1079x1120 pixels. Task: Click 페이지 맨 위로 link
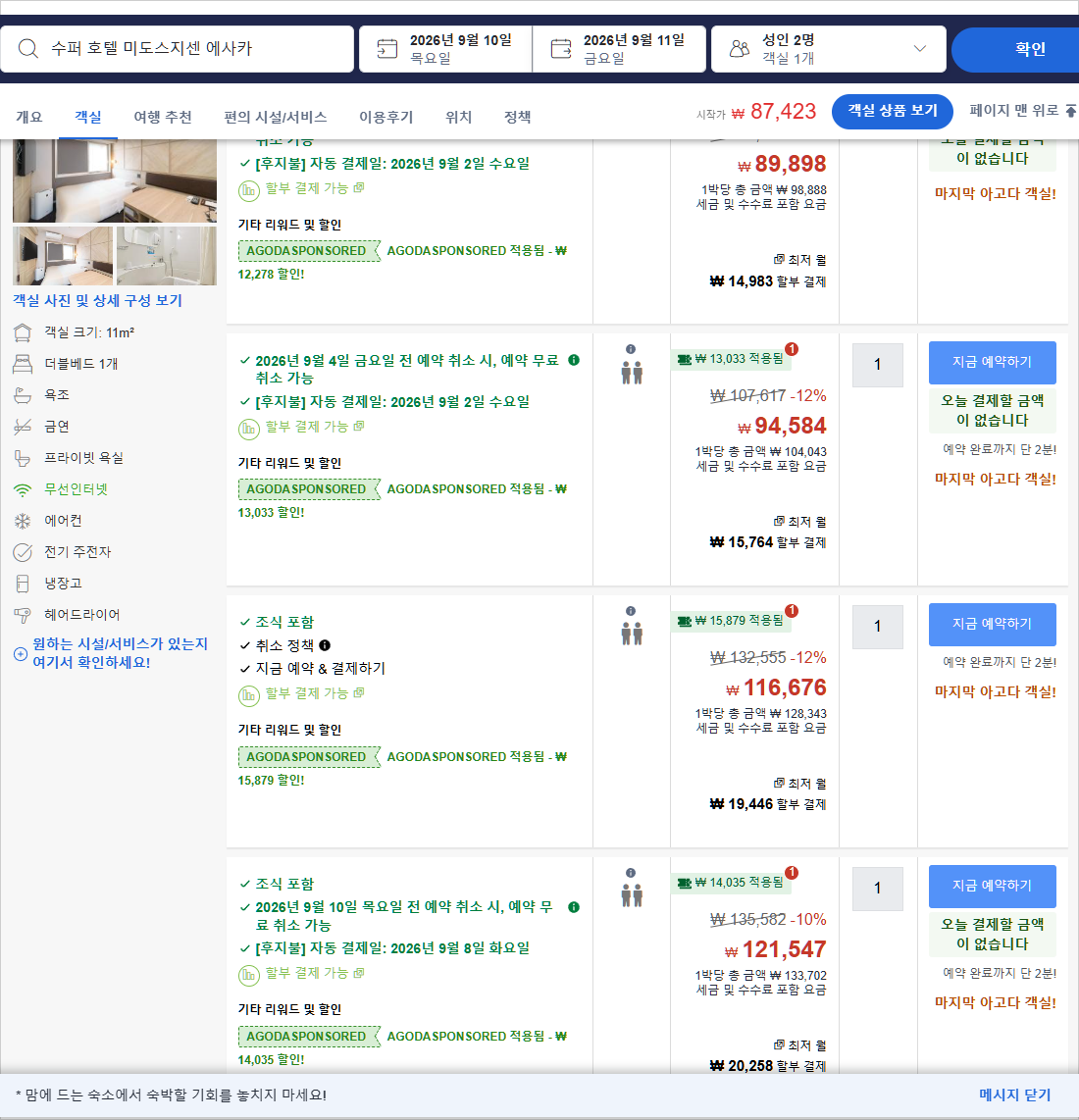tap(1014, 110)
